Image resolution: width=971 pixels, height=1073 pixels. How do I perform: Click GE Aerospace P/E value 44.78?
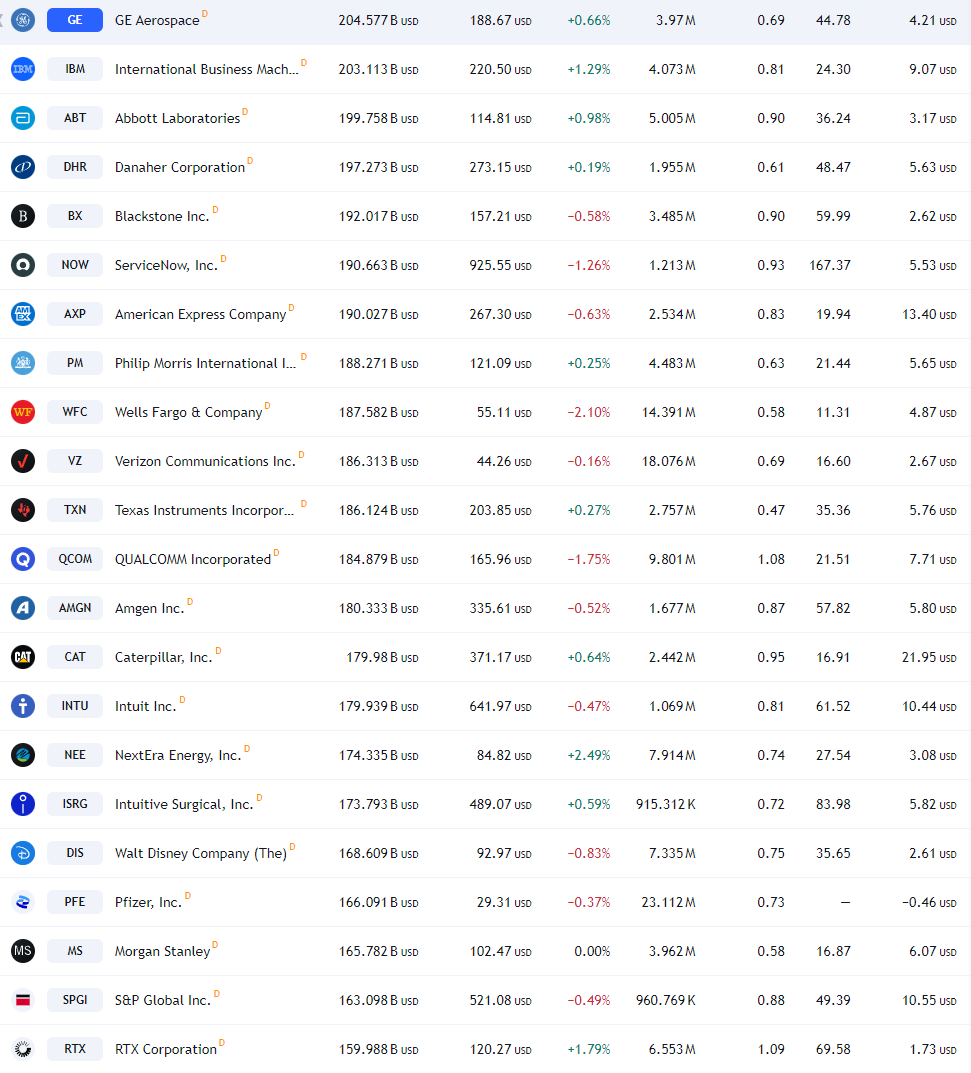pos(833,21)
